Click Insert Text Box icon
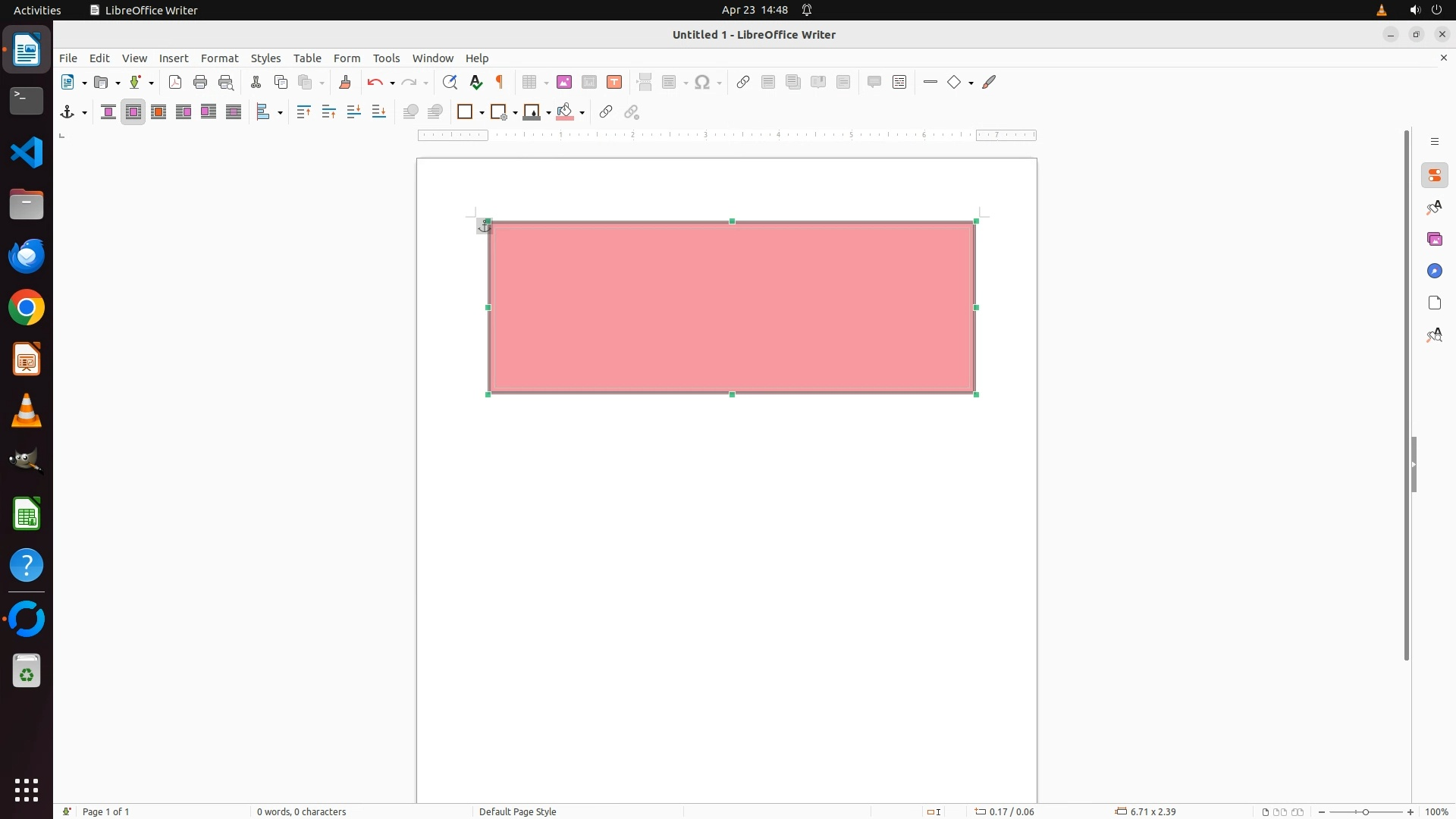Image resolution: width=1456 pixels, height=819 pixels. click(614, 83)
